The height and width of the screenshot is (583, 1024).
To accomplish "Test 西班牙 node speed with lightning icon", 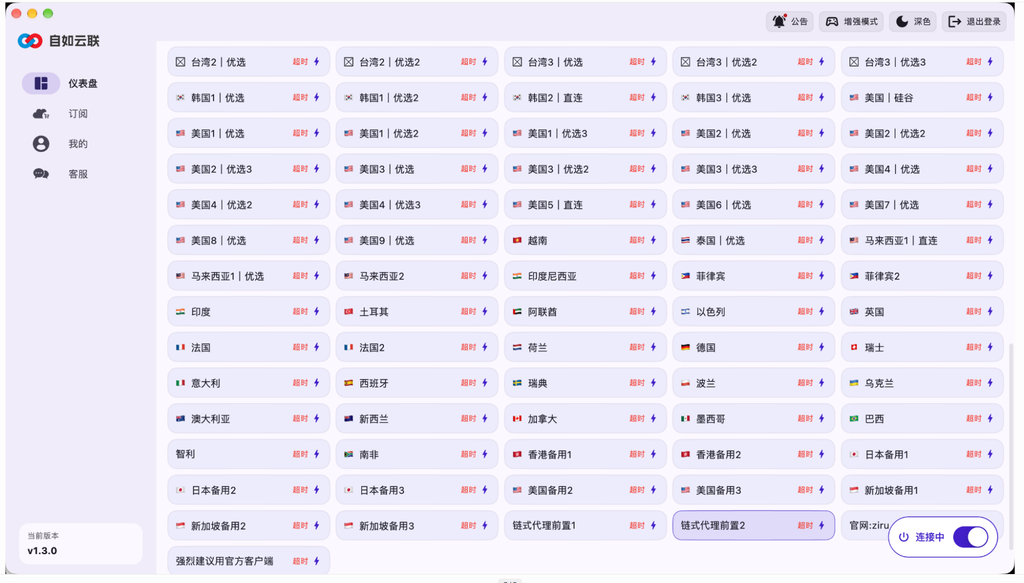I will pos(485,383).
